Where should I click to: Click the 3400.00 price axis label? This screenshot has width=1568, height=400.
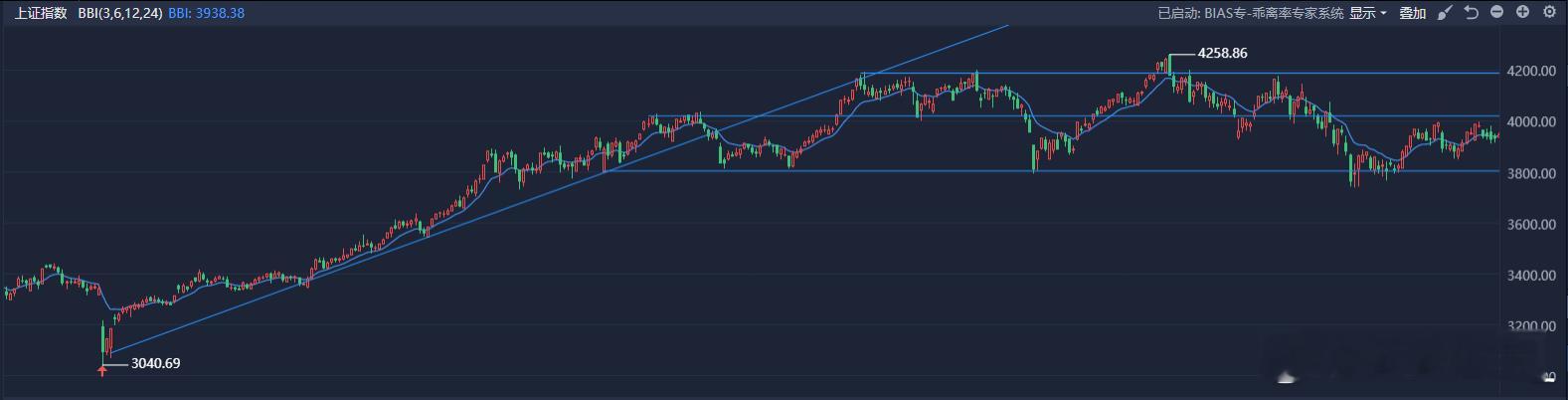coord(1531,276)
